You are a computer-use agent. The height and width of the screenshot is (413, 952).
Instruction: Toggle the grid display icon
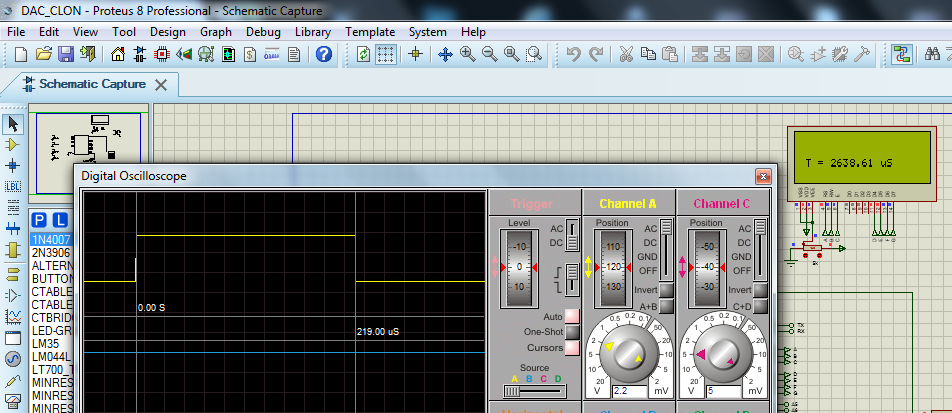coord(386,55)
